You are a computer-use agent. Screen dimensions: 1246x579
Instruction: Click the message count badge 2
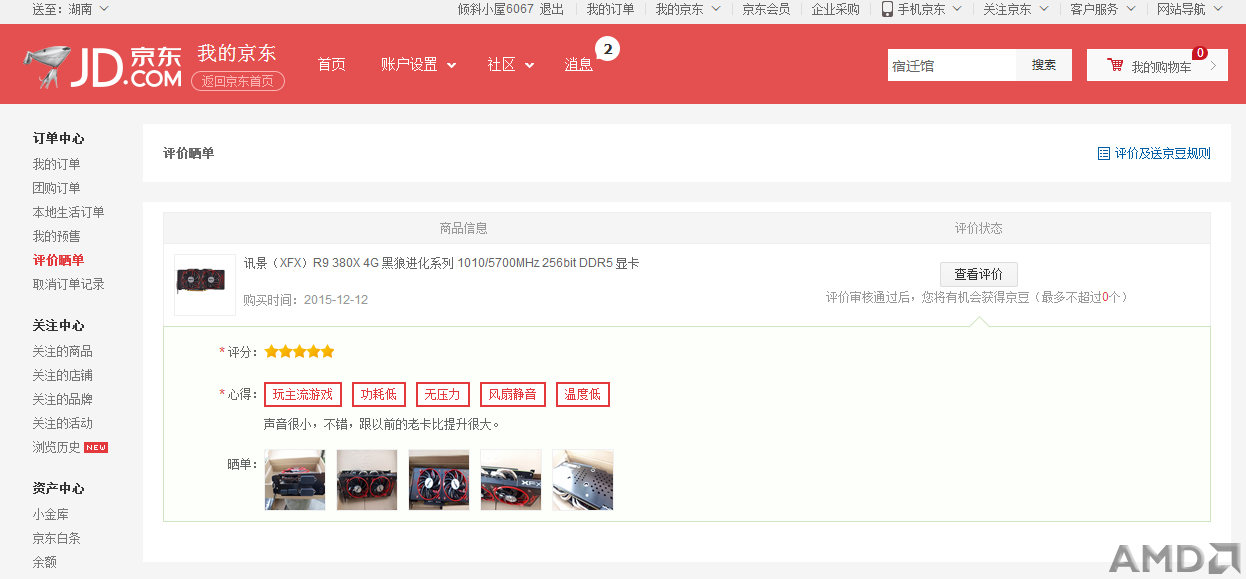point(607,48)
